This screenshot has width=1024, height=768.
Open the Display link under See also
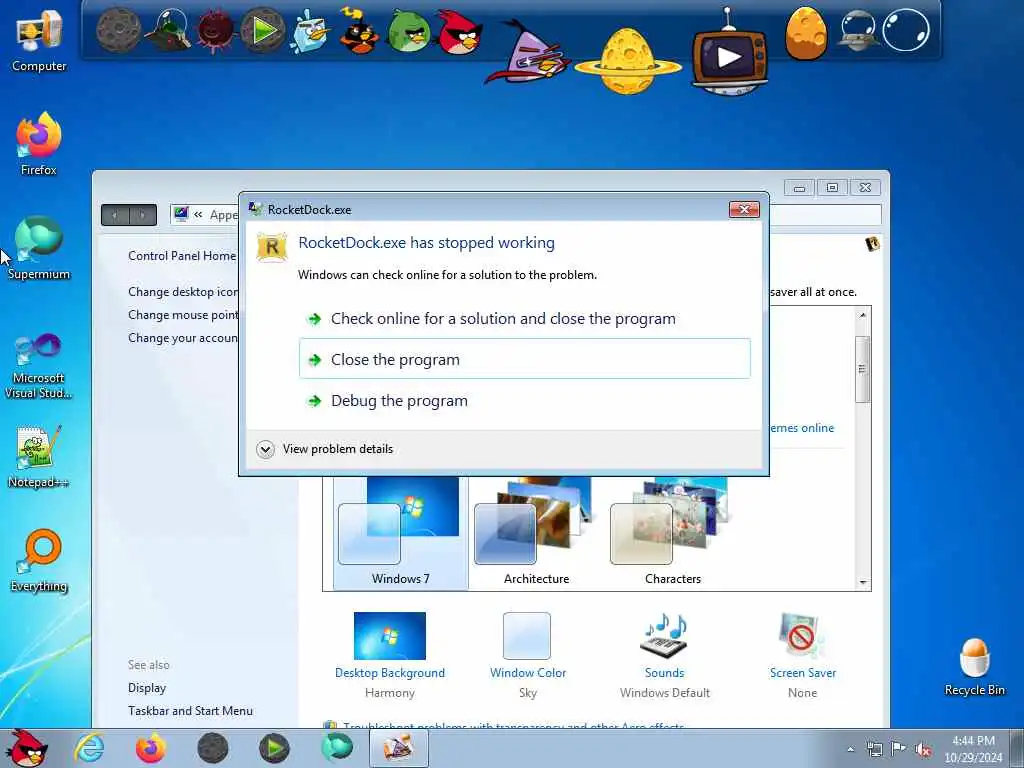coord(147,688)
